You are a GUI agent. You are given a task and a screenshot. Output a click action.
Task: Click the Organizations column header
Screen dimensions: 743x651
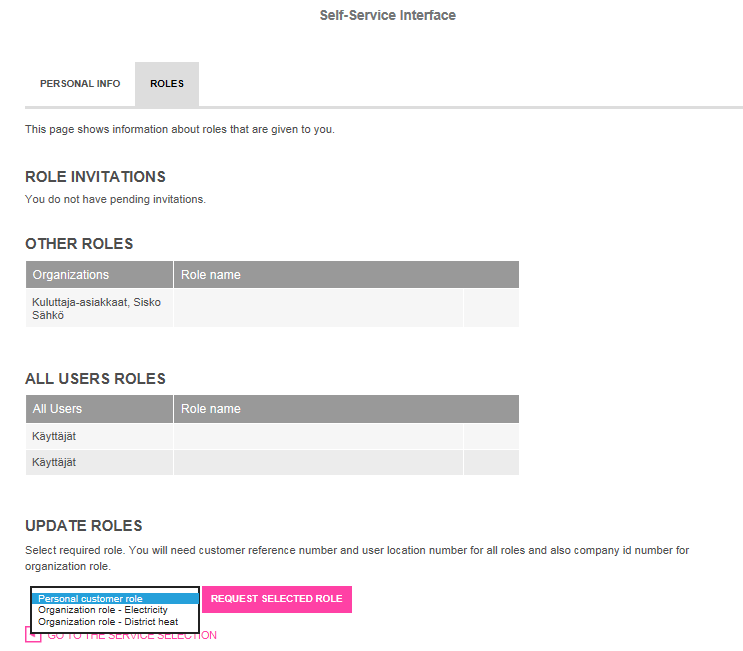click(99, 274)
